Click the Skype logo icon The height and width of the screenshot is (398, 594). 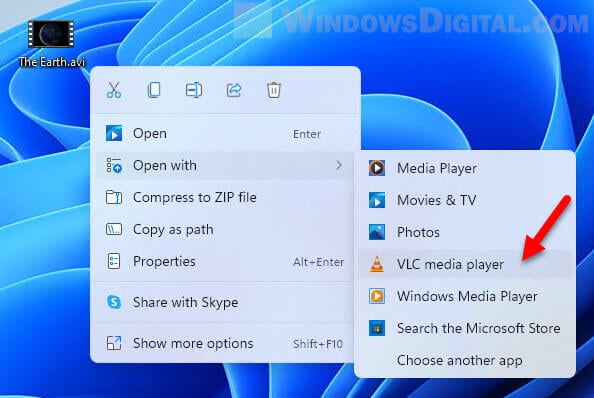[x=114, y=302]
